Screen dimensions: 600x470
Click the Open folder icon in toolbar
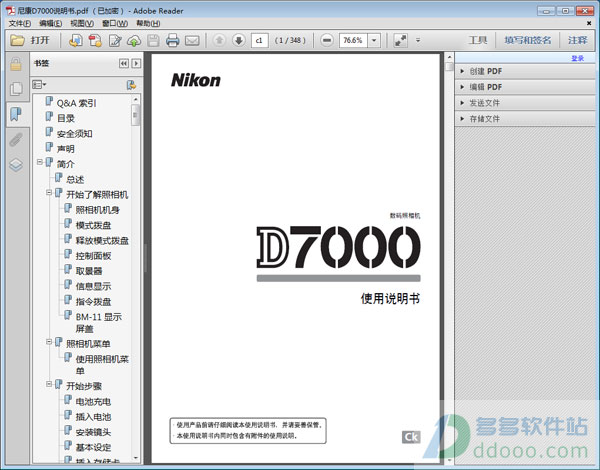point(17,40)
